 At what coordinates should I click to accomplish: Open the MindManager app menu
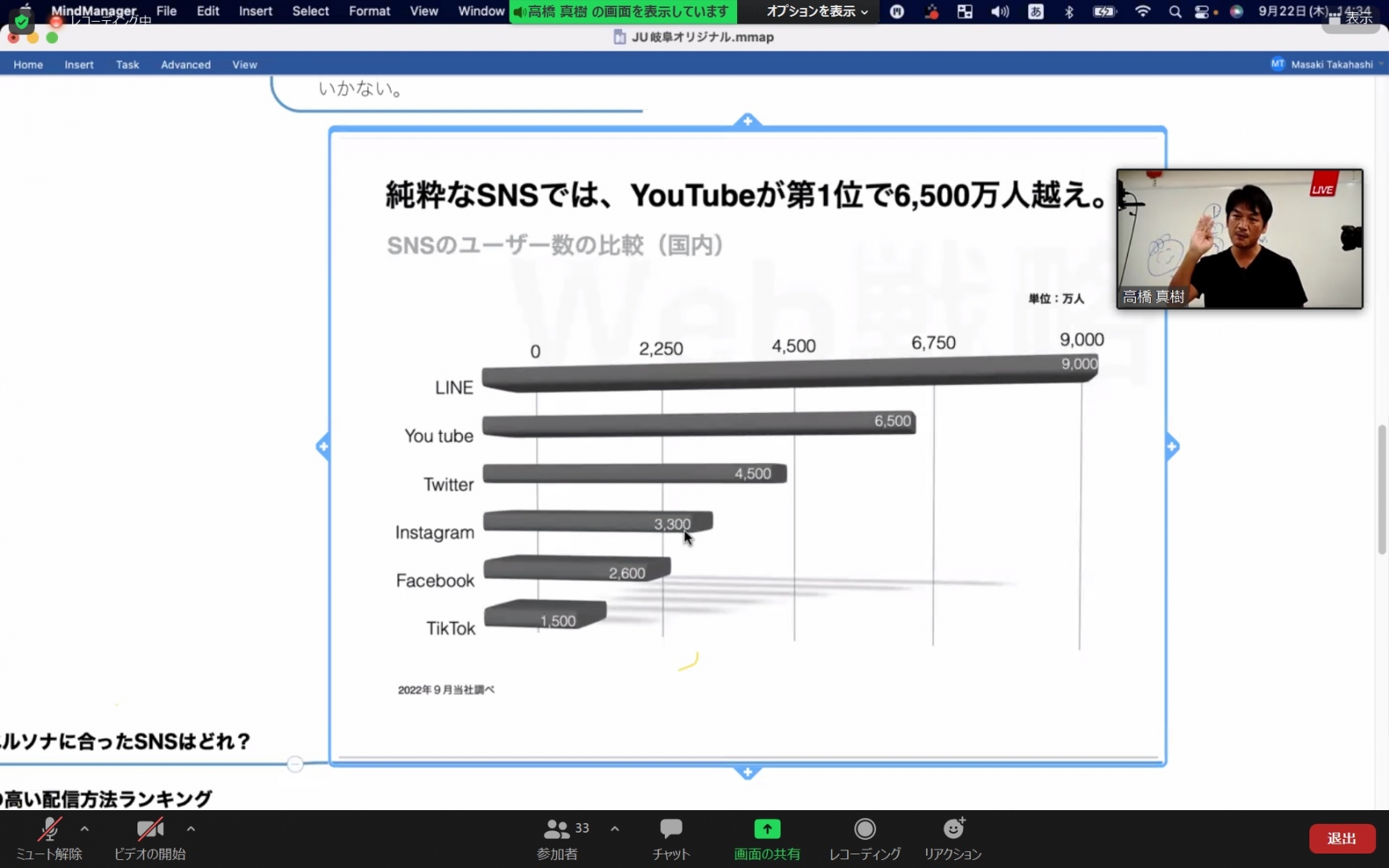[x=93, y=10]
